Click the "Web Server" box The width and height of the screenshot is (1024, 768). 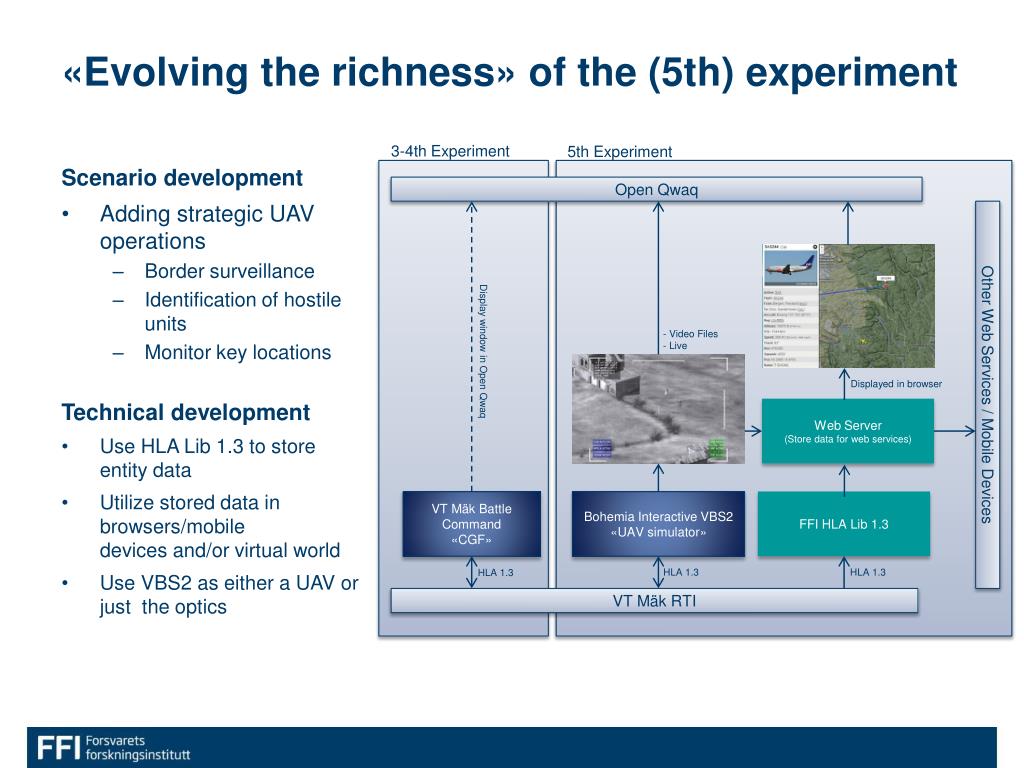point(848,431)
